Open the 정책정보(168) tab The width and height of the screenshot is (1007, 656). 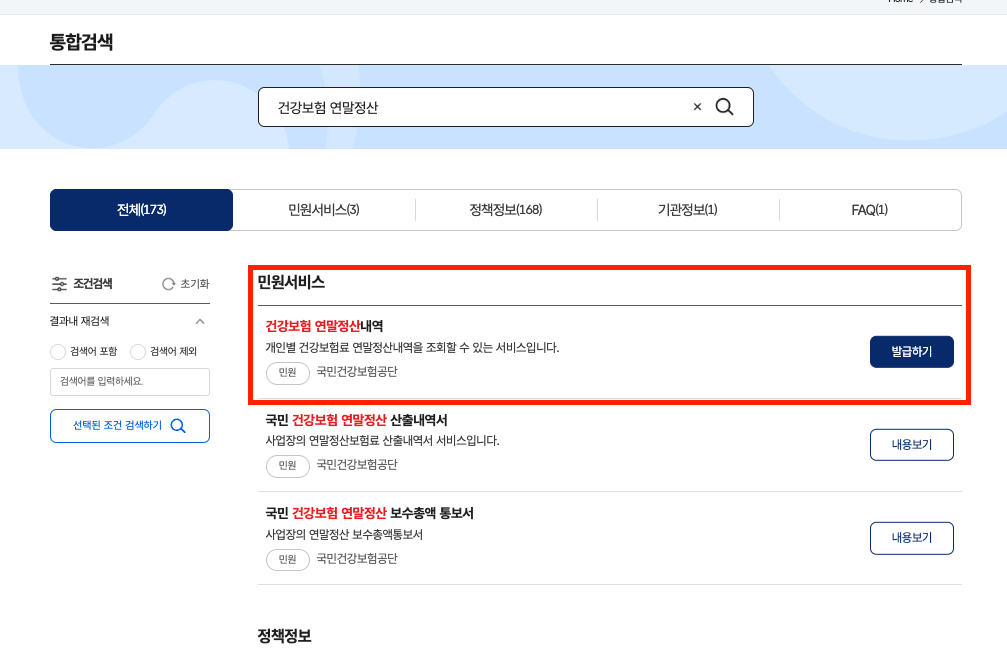click(505, 209)
